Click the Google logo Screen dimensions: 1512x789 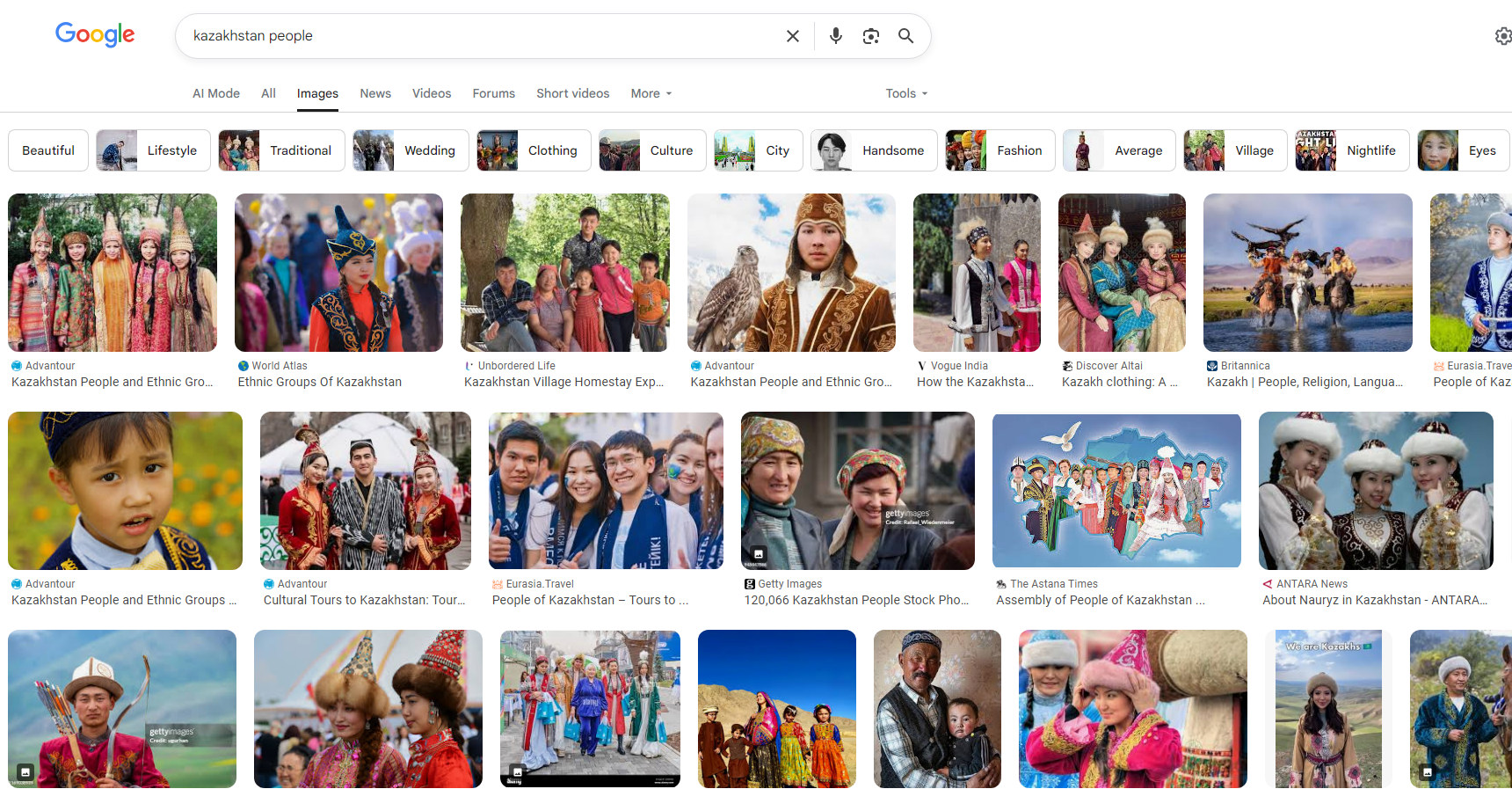point(95,34)
